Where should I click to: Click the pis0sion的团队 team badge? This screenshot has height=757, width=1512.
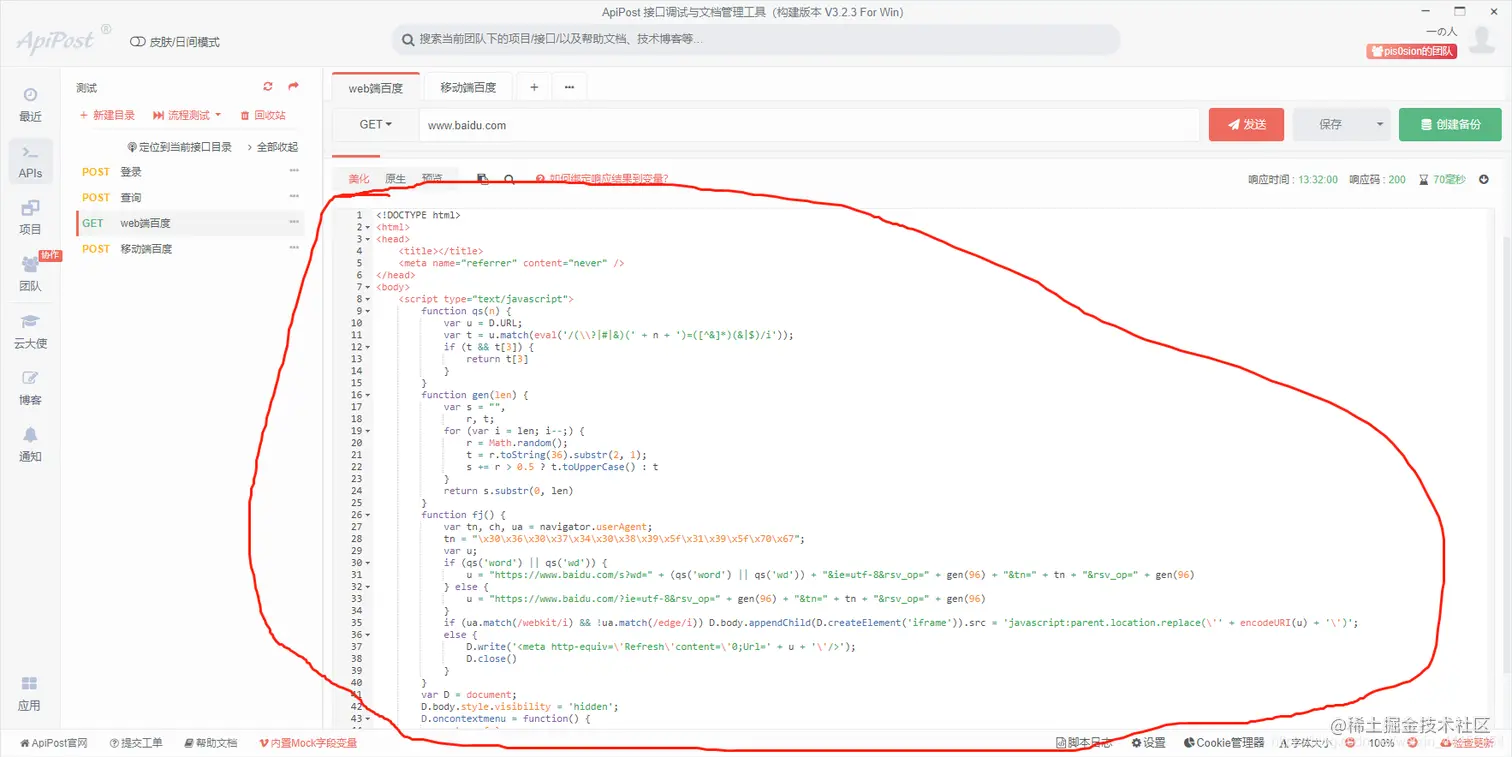click(1412, 51)
